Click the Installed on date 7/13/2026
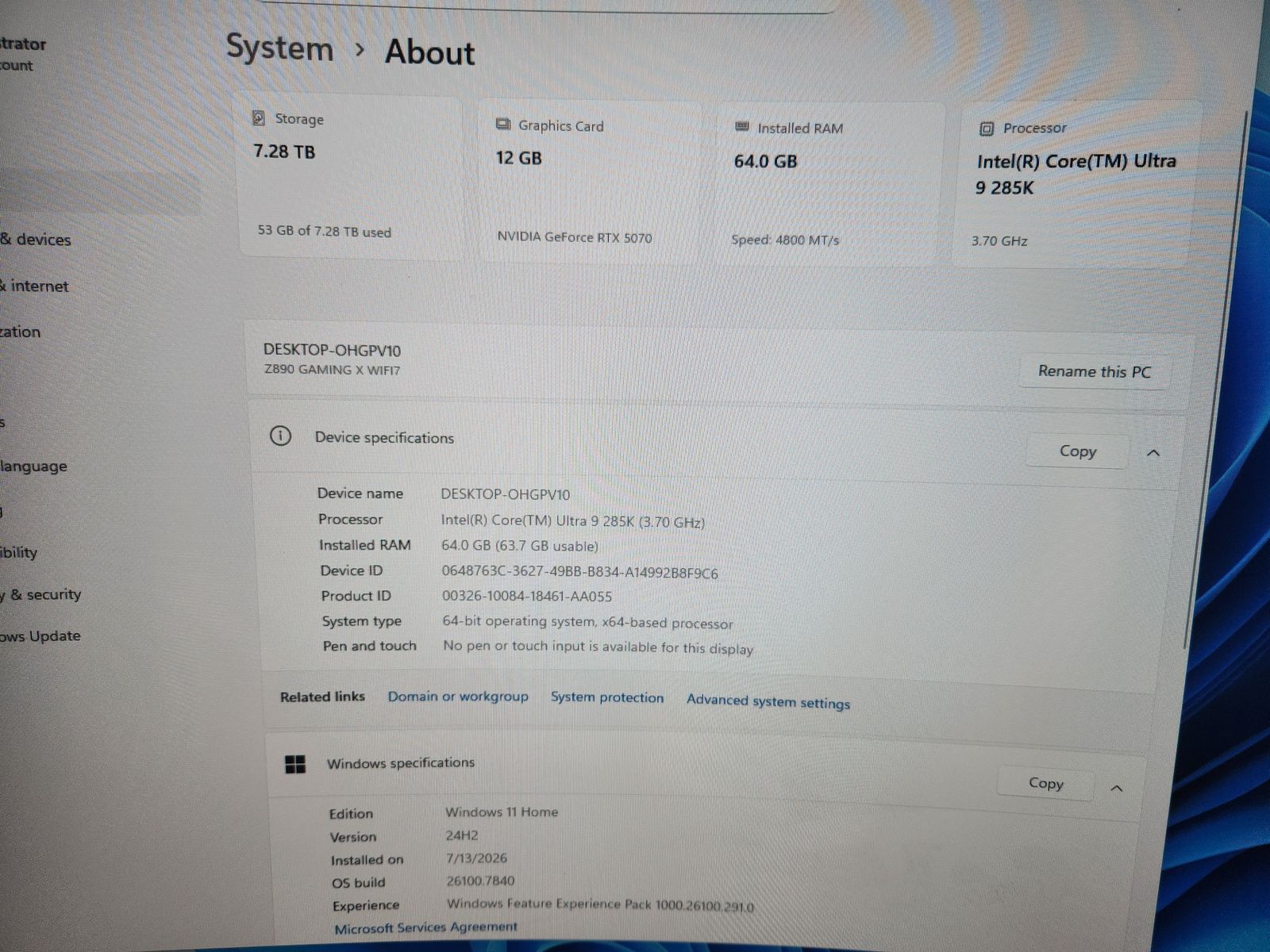Screen dimensions: 1270x952 pyautogui.click(x=477, y=858)
